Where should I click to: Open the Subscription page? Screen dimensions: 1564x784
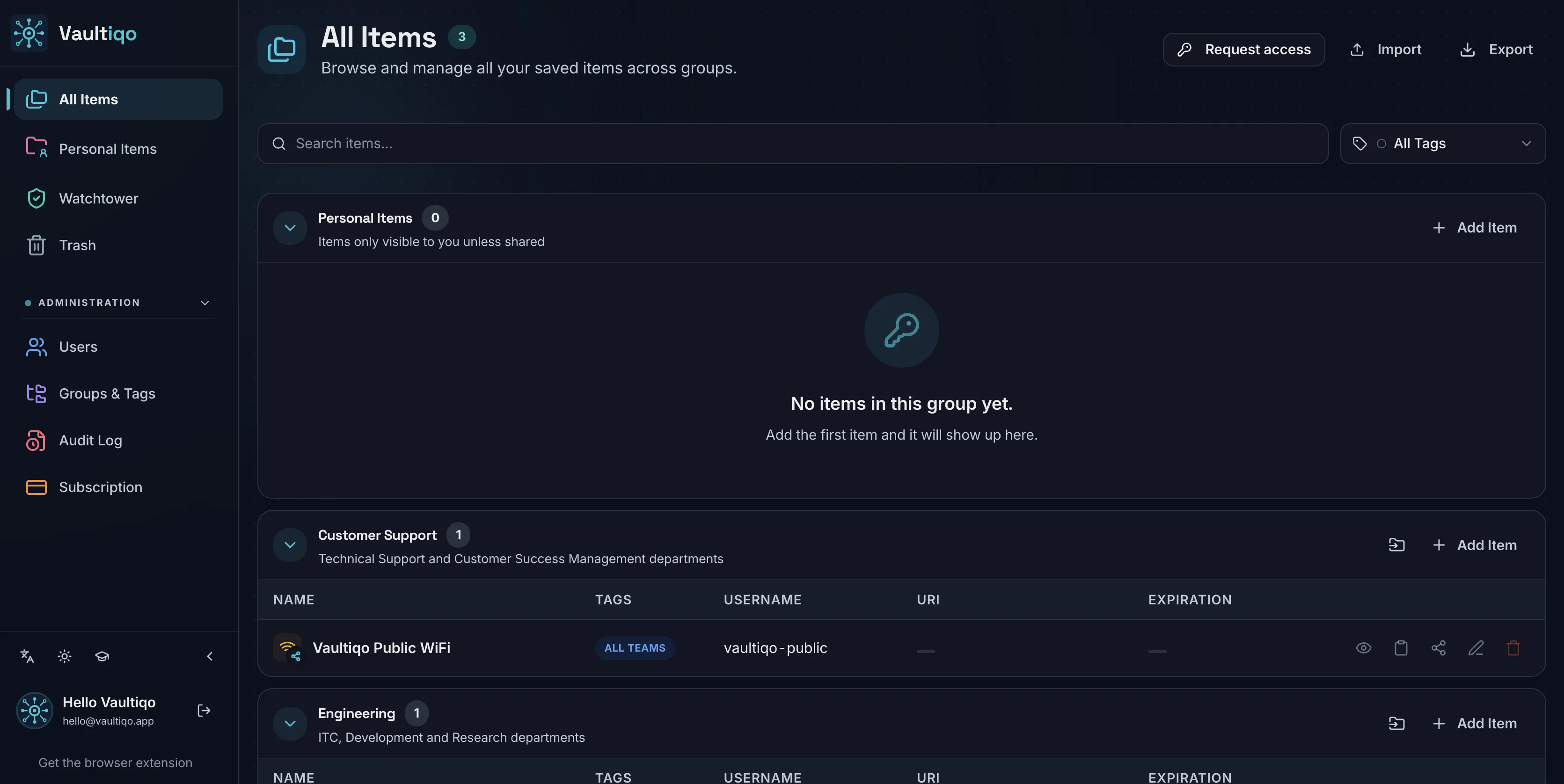click(x=118, y=486)
